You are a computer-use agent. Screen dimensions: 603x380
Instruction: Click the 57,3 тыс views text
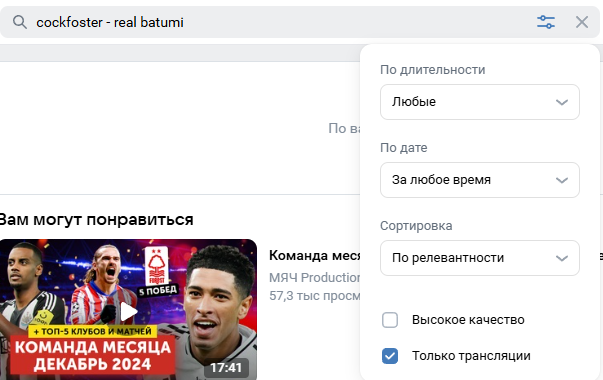coord(315,295)
